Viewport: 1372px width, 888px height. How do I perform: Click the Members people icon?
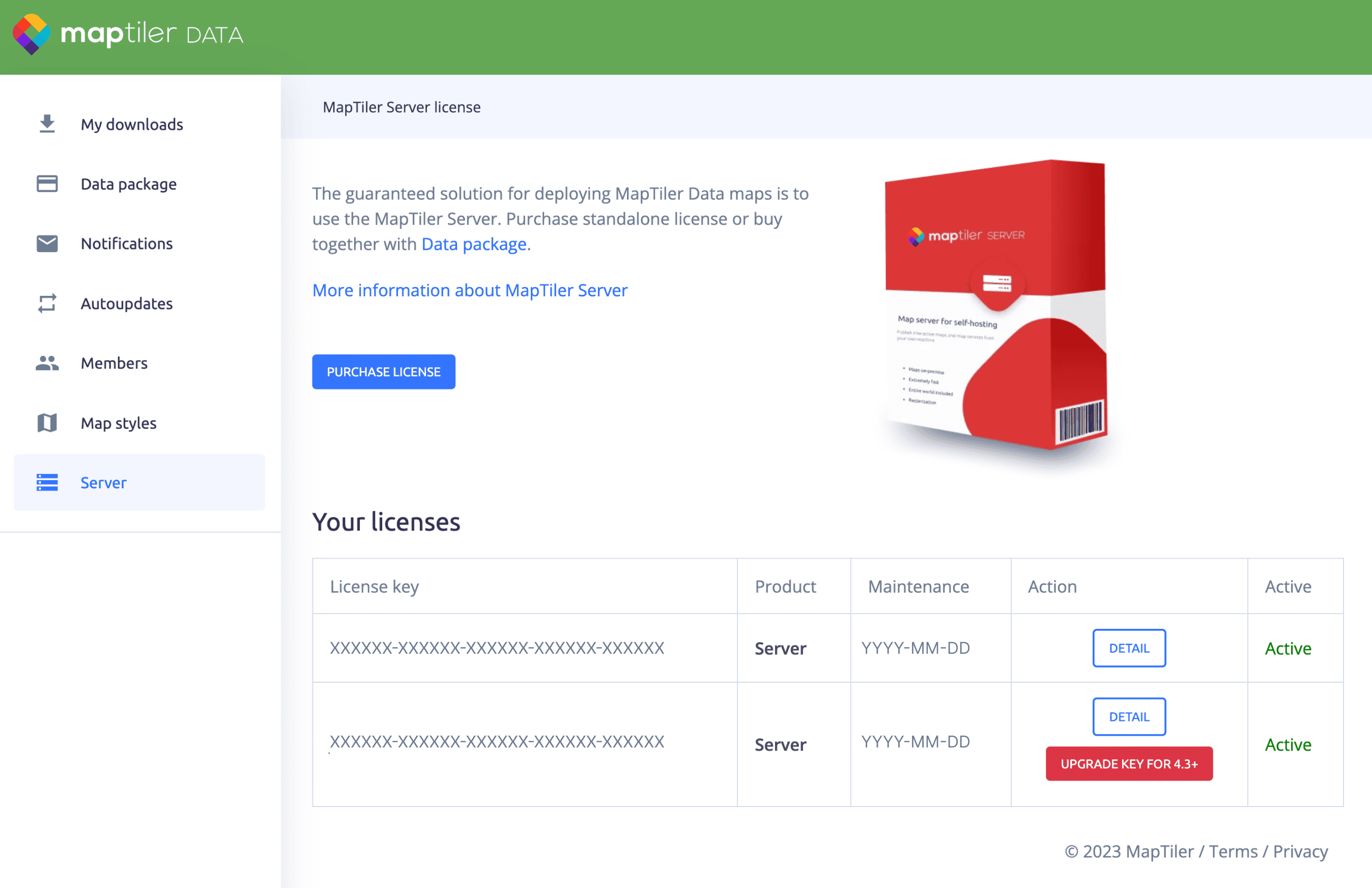click(47, 363)
